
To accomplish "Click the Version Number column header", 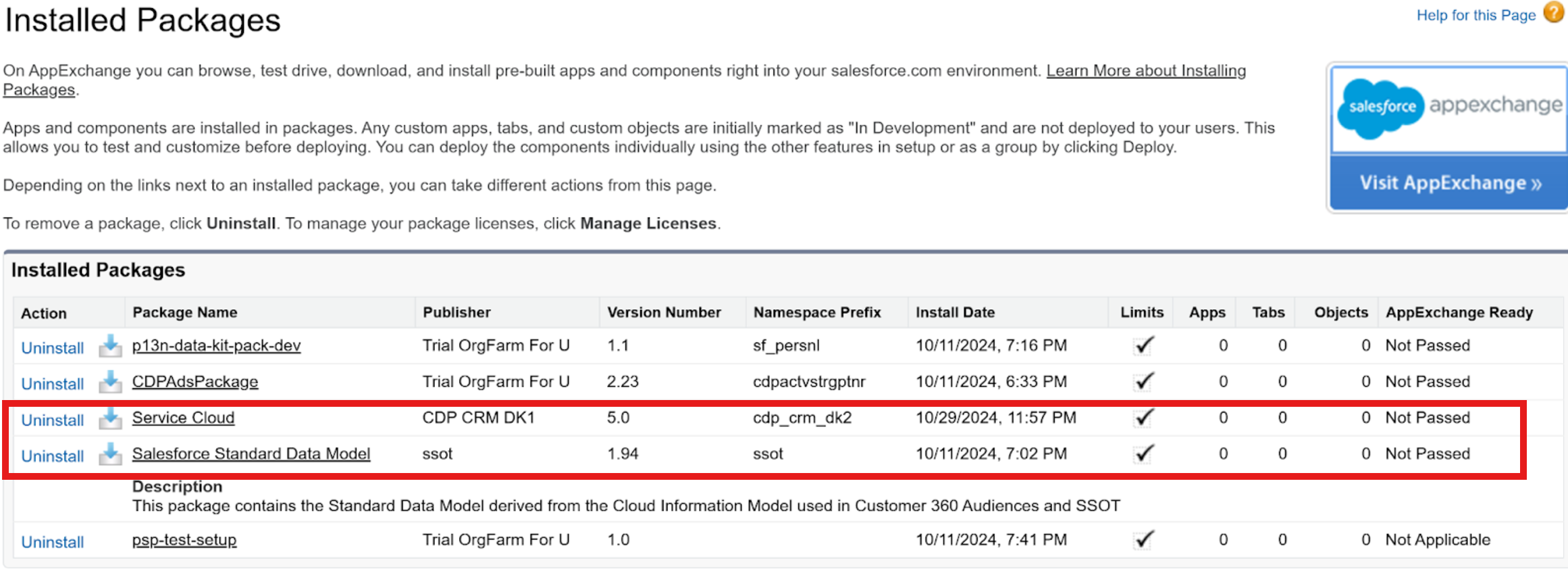I will pos(664,313).
